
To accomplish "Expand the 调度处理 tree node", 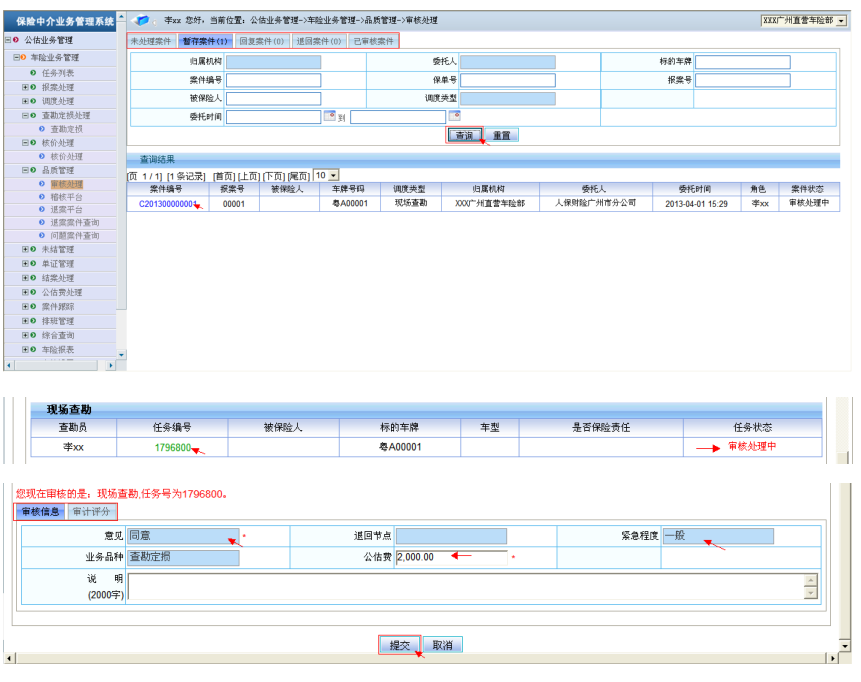I will [x=25, y=101].
